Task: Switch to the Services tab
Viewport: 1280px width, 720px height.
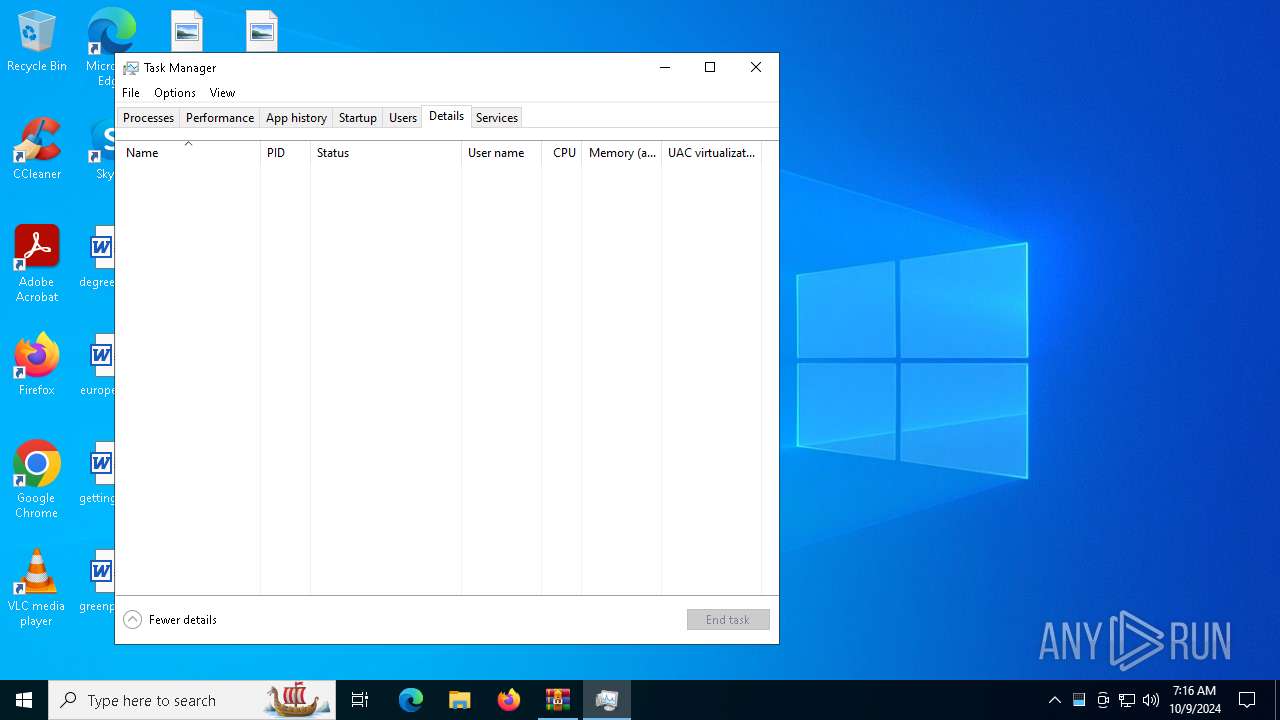Action: click(x=497, y=118)
